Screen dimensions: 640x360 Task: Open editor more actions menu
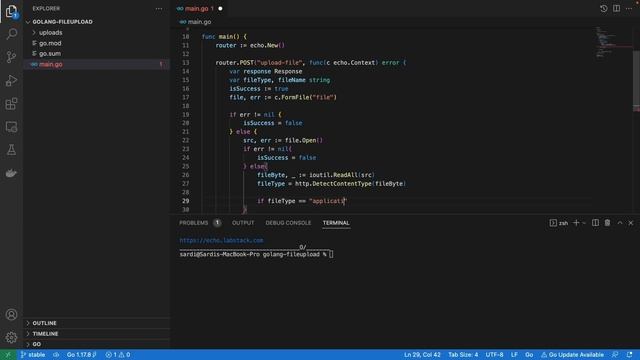[x=629, y=9]
